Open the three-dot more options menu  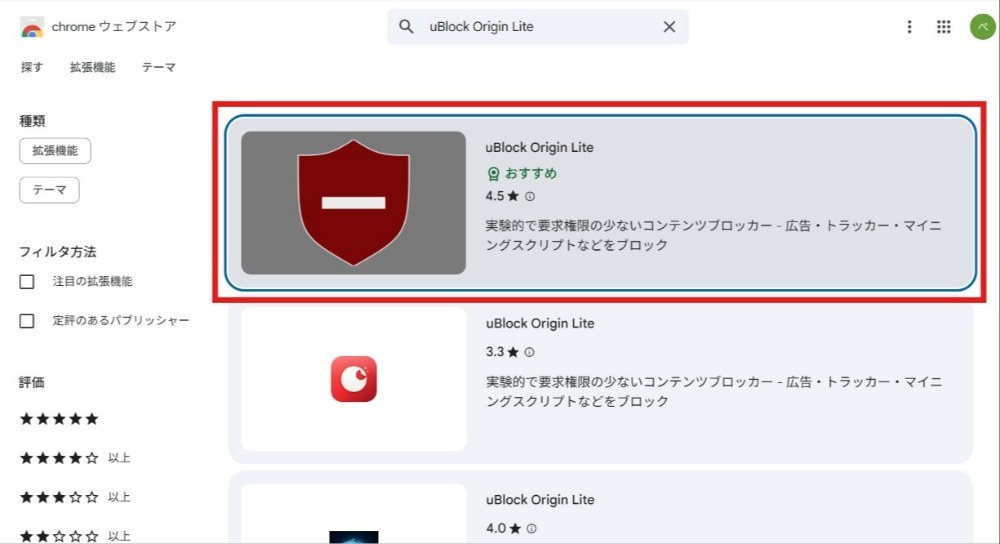909,27
